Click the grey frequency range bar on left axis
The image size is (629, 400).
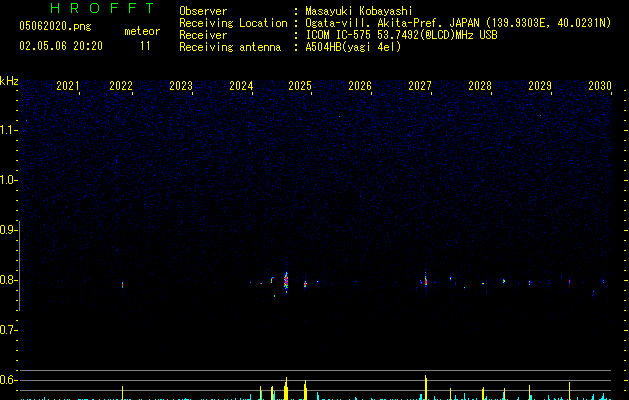click(19, 265)
